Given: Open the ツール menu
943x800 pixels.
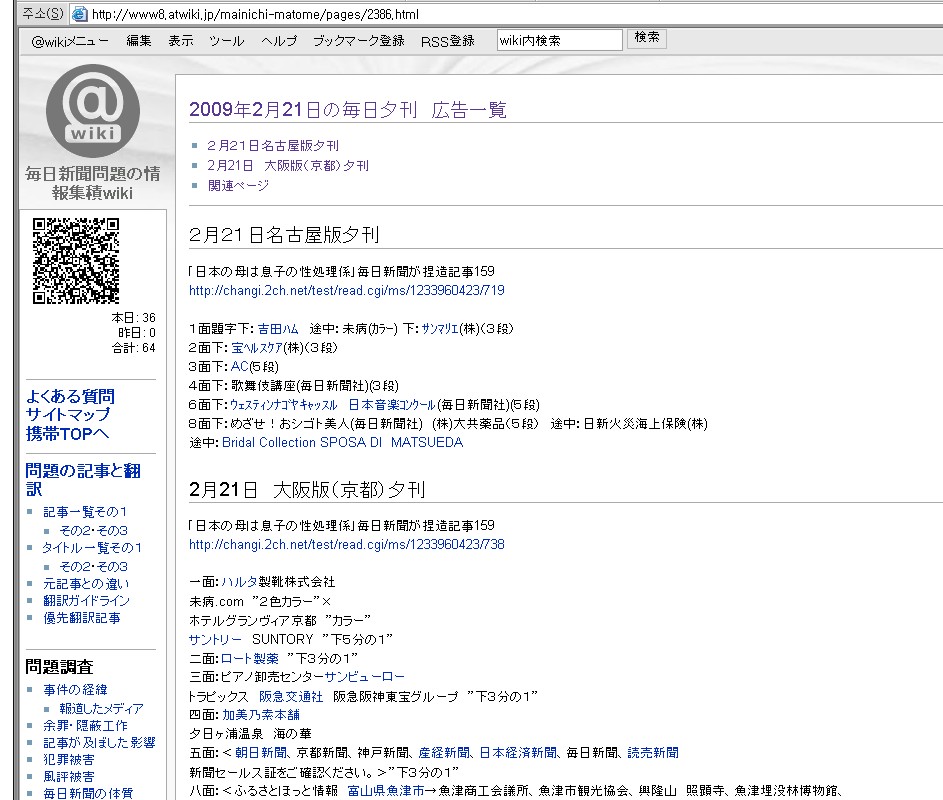Looking at the screenshot, I should point(227,41).
